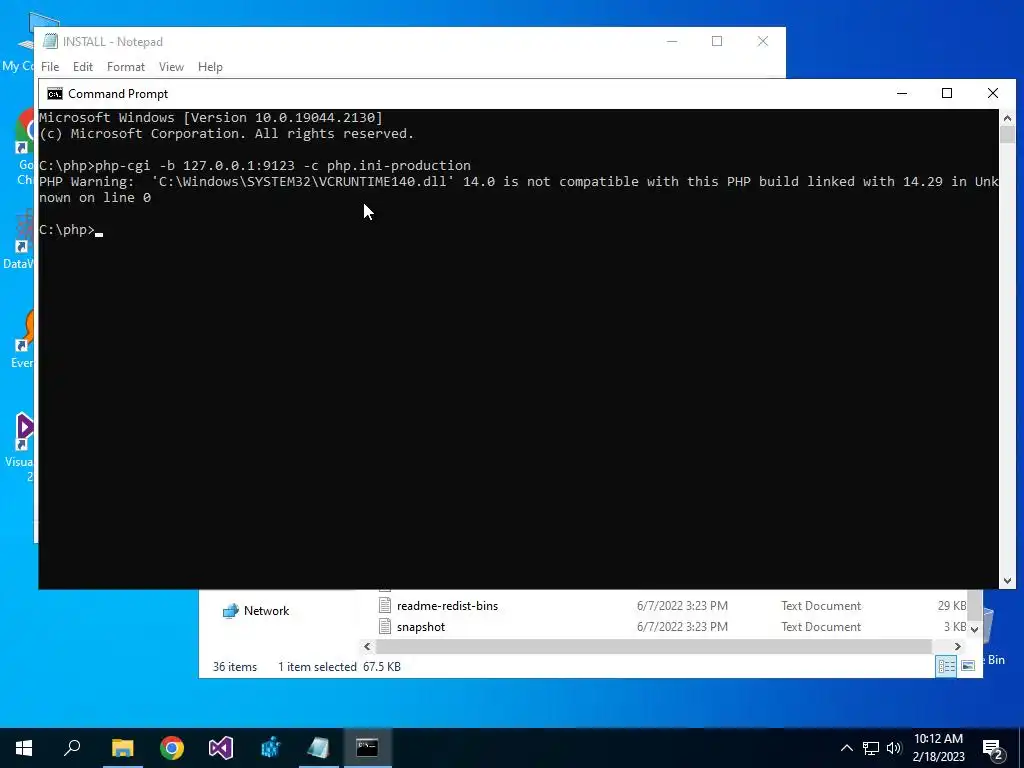Open Google Chrome from taskbar
This screenshot has width=1024, height=768.
(172, 748)
